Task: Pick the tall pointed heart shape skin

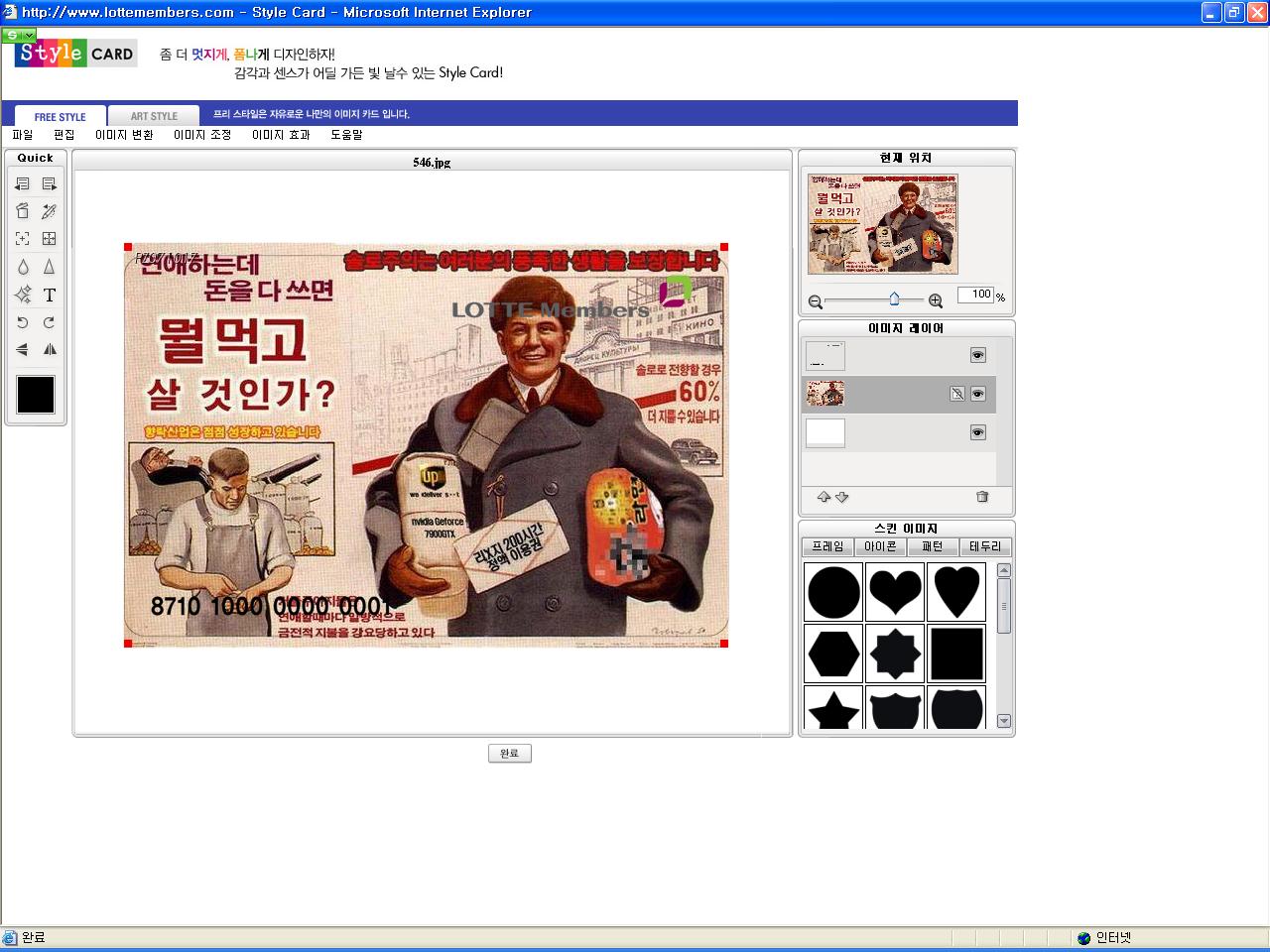Action: click(956, 592)
